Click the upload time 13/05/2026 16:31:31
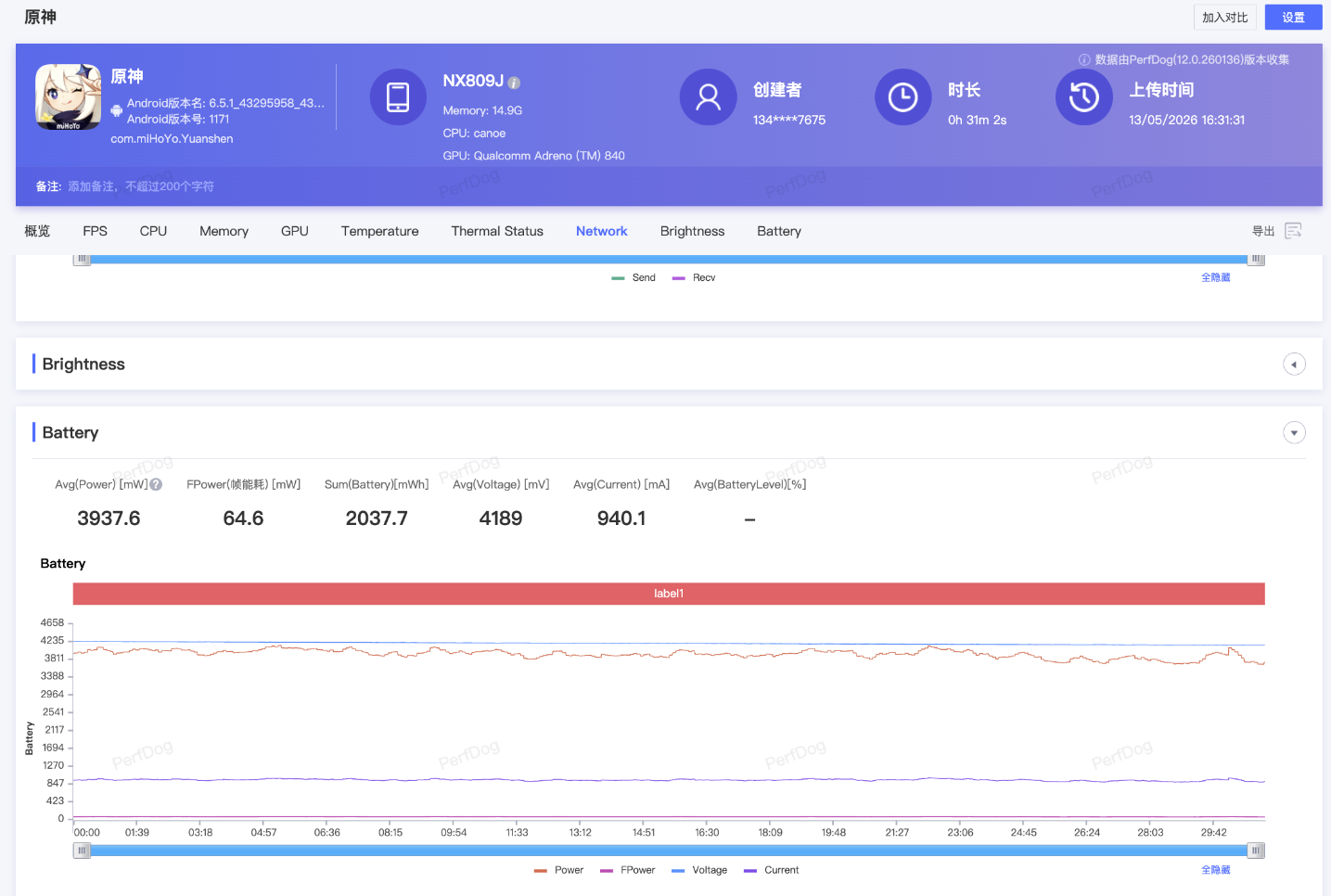 (x=1187, y=120)
